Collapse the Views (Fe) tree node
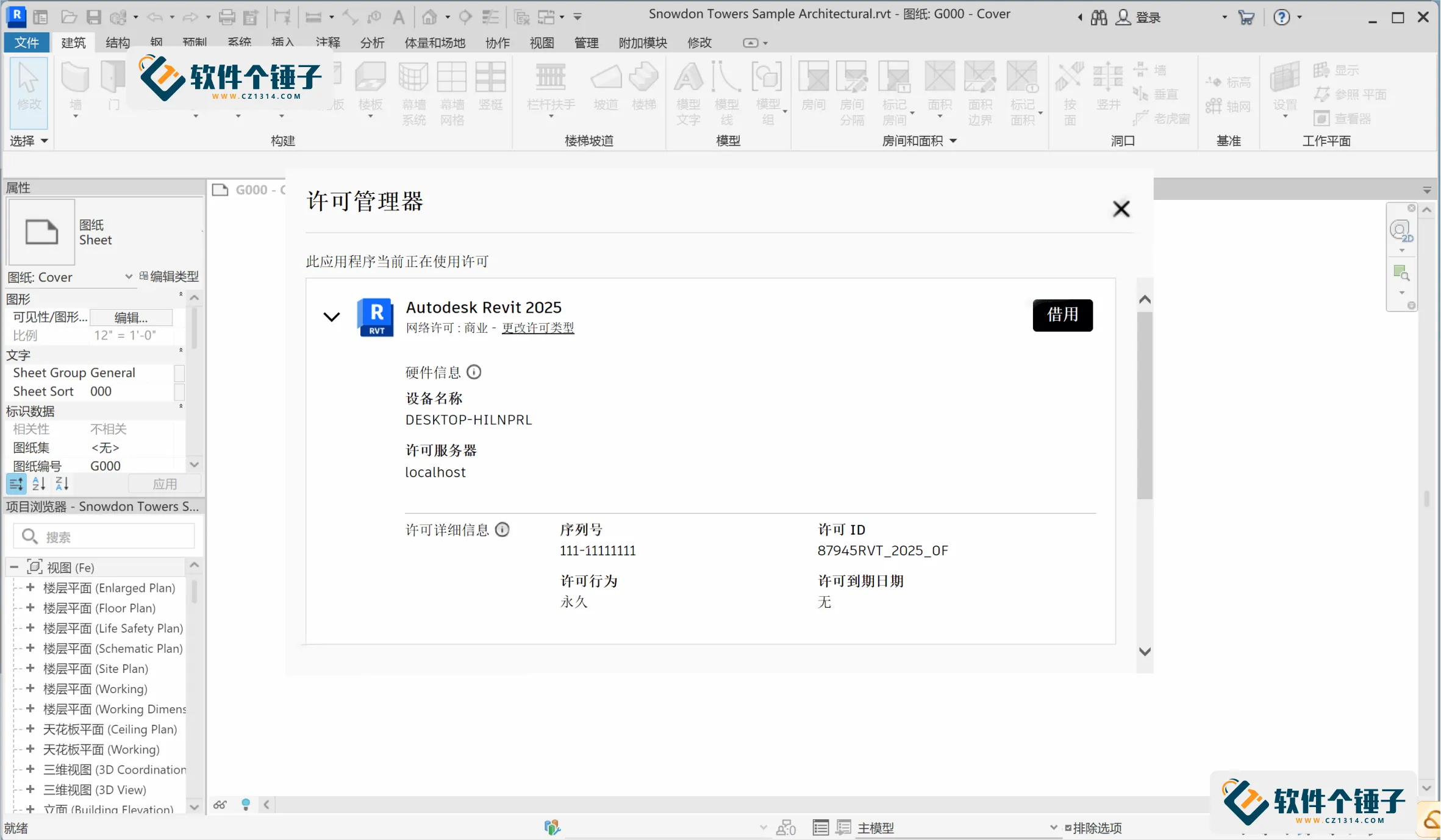Image resolution: width=1441 pixels, height=840 pixels. click(x=14, y=567)
